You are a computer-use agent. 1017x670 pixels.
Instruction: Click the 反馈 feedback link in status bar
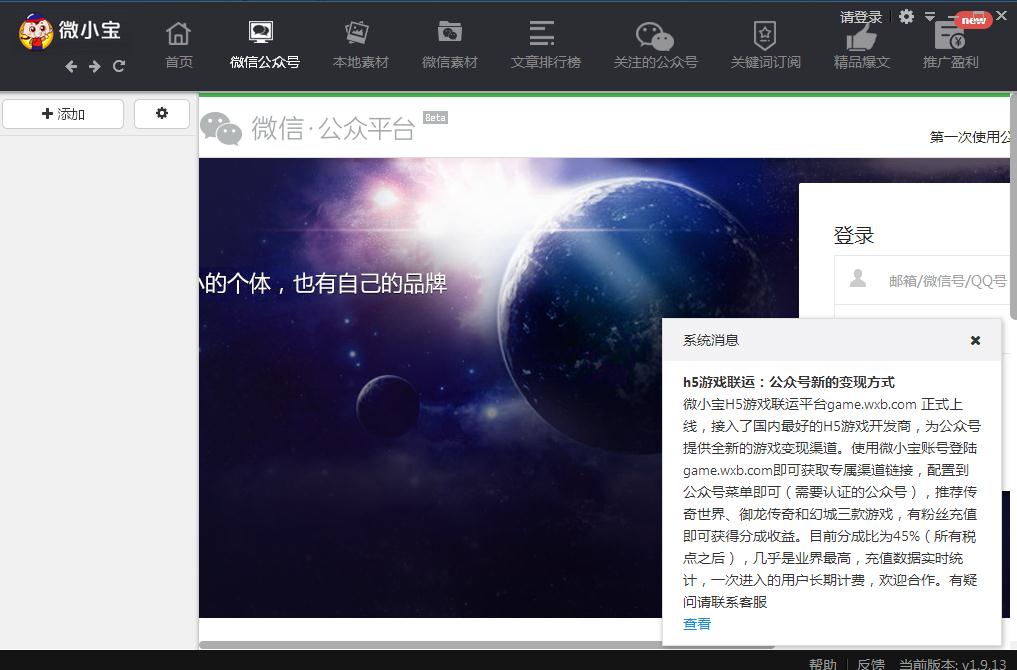click(870, 664)
